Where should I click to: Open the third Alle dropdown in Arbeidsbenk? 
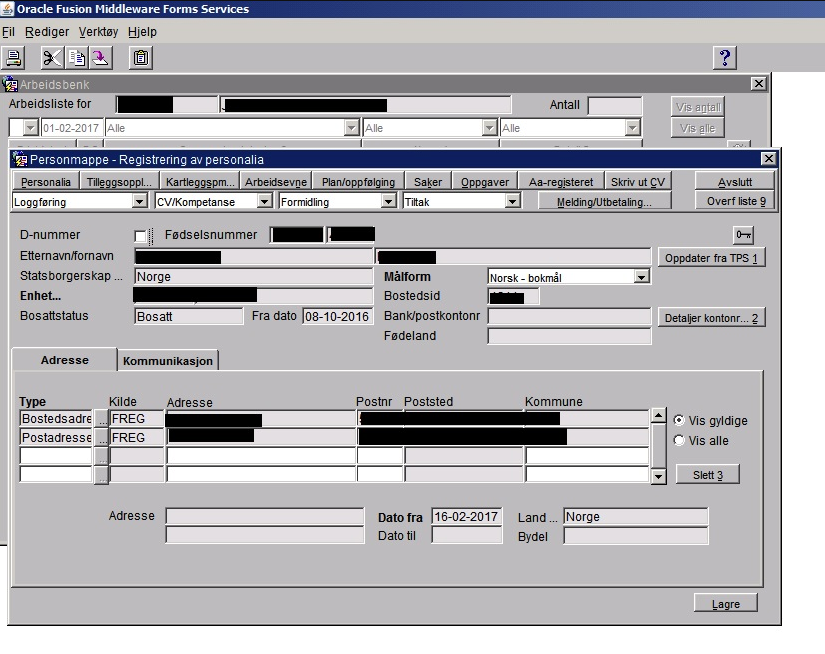[632, 127]
